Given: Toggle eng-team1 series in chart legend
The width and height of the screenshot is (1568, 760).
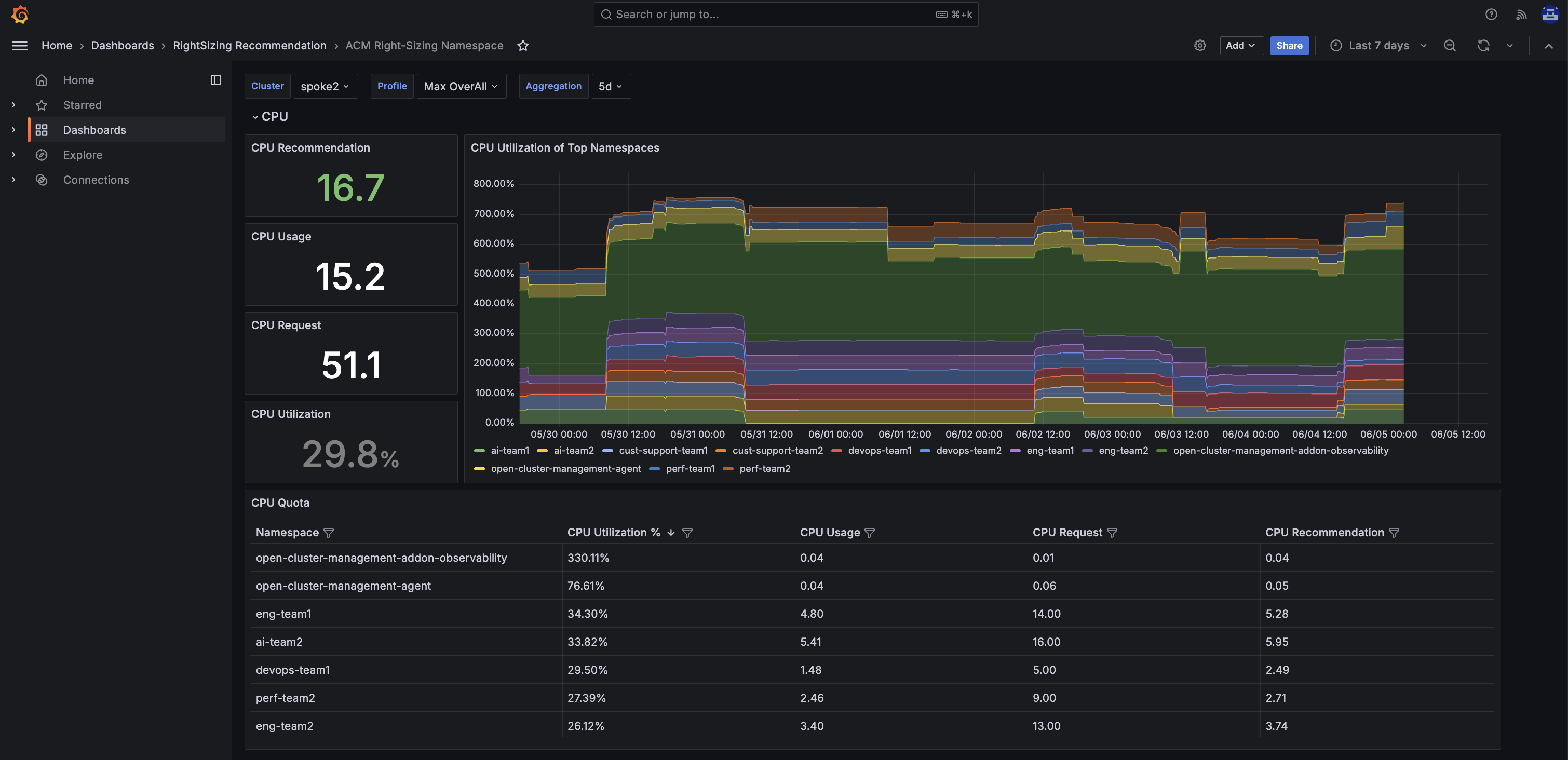Looking at the screenshot, I should [x=1049, y=450].
